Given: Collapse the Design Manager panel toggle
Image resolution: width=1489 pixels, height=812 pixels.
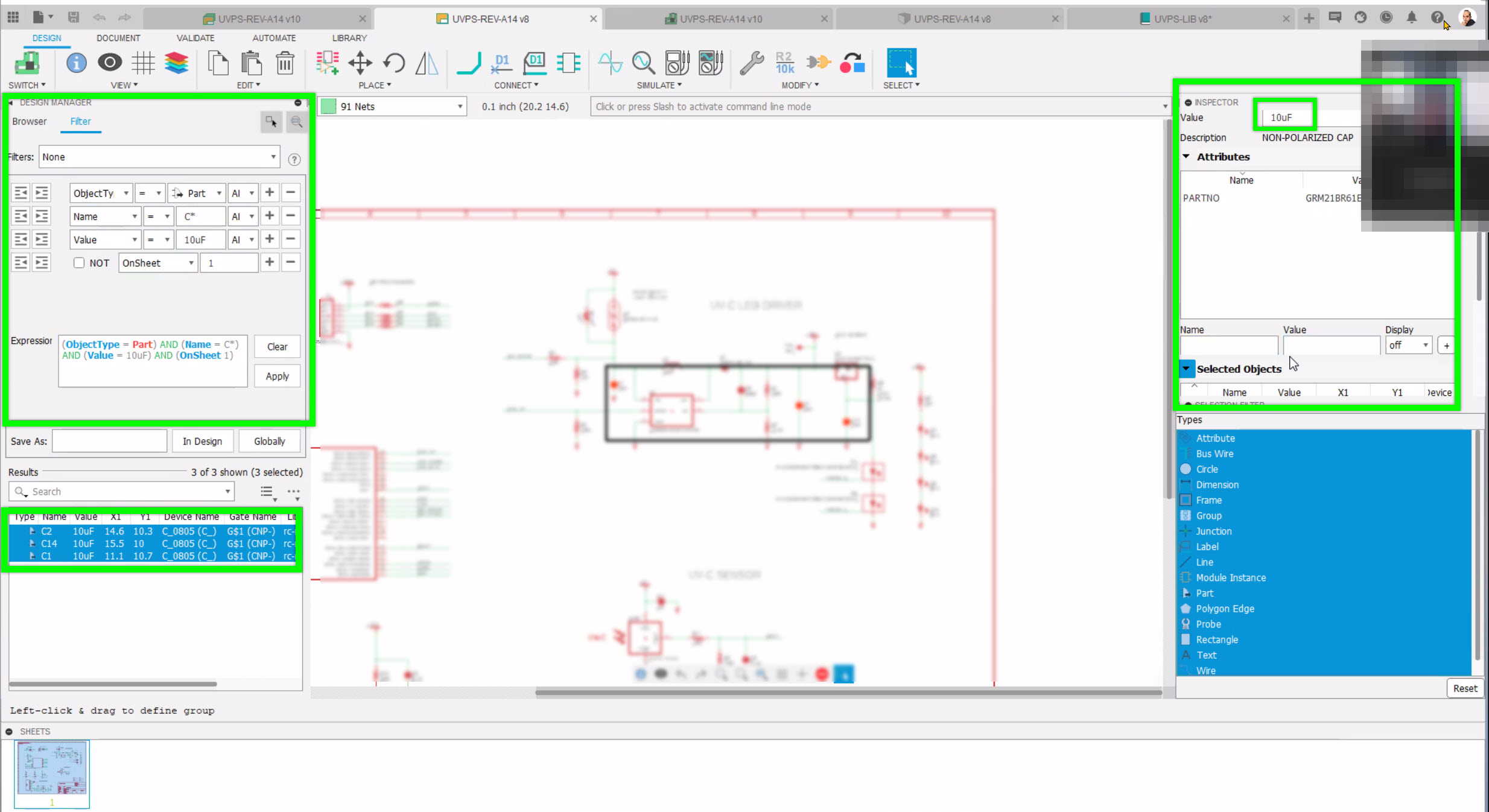Looking at the screenshot, I should pos(297,103).
